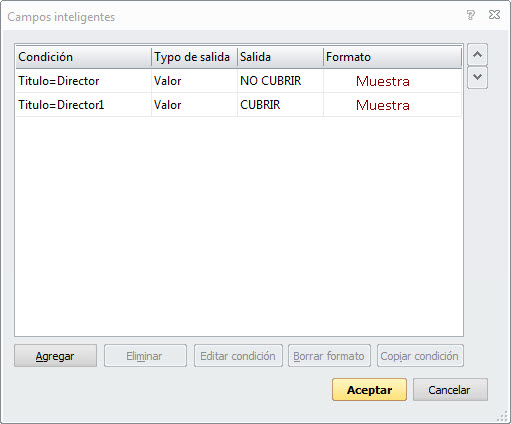Click Muestra format sample in the Director1 row
The height and width of the screenshot is (424, 511).
pos(383,105)
